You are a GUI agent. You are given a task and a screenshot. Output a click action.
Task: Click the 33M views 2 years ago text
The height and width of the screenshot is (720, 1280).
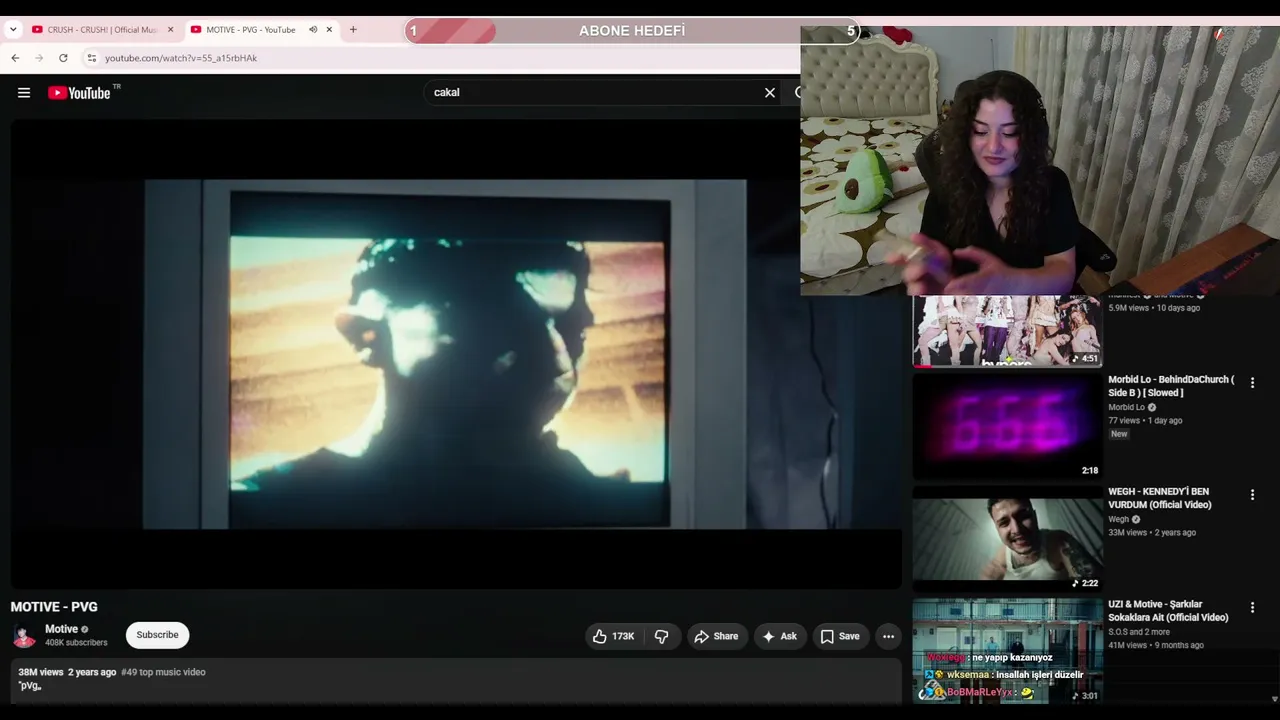click(x=1152, y=533)
